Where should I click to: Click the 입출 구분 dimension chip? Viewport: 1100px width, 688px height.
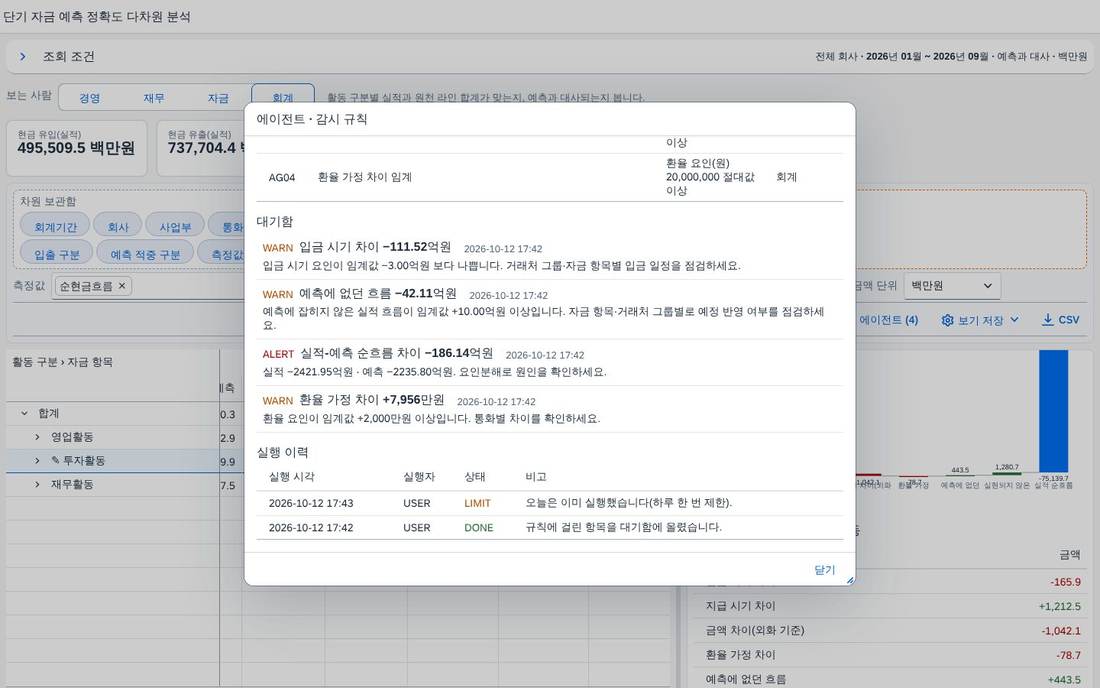[x=57, y=254]
